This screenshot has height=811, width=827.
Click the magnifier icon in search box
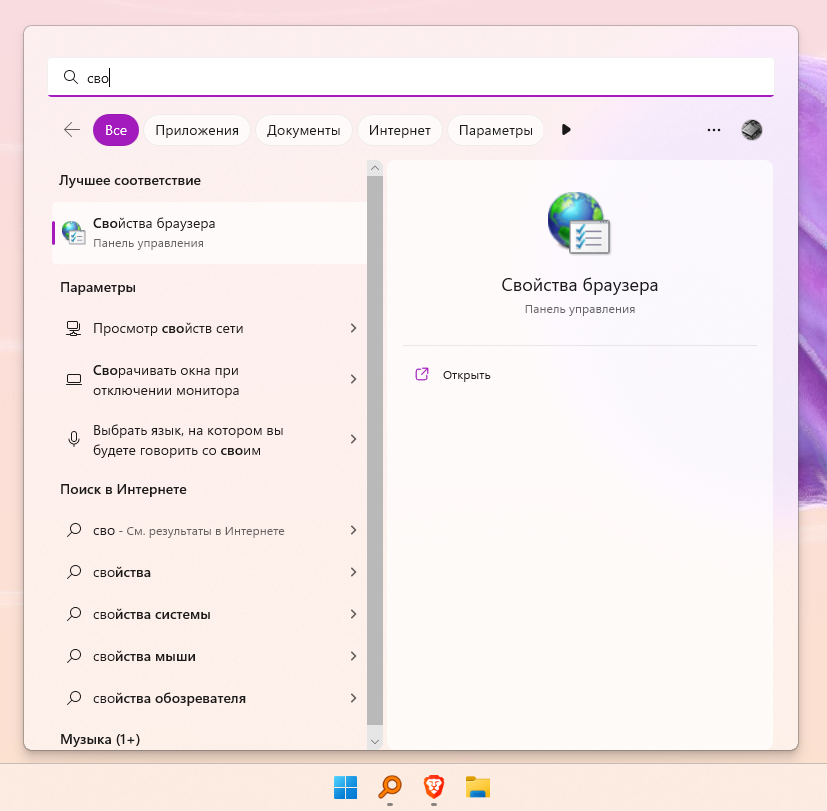(70, 77)
